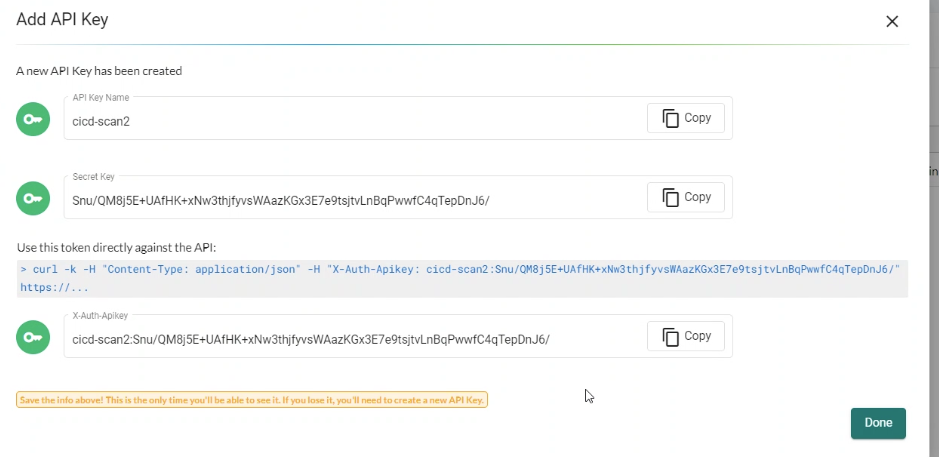Click the 'Secret Key' field label
The height and width of the screenshot is (457, 939).
95,176
